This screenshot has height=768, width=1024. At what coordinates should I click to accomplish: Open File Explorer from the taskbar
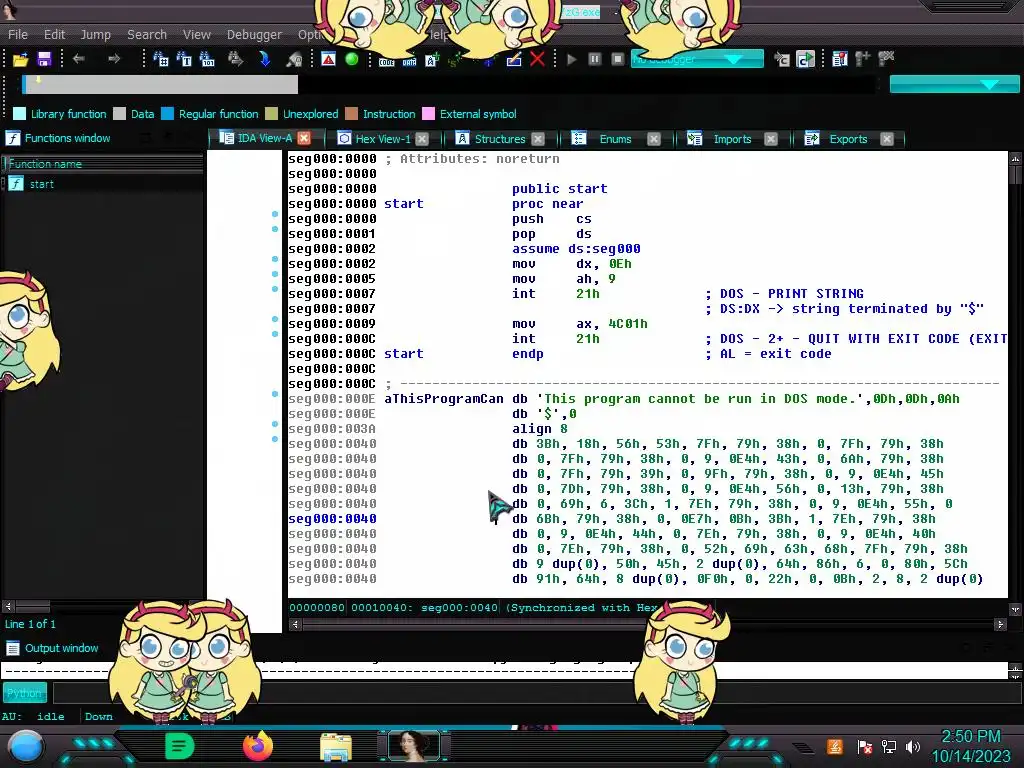point(336,747)
